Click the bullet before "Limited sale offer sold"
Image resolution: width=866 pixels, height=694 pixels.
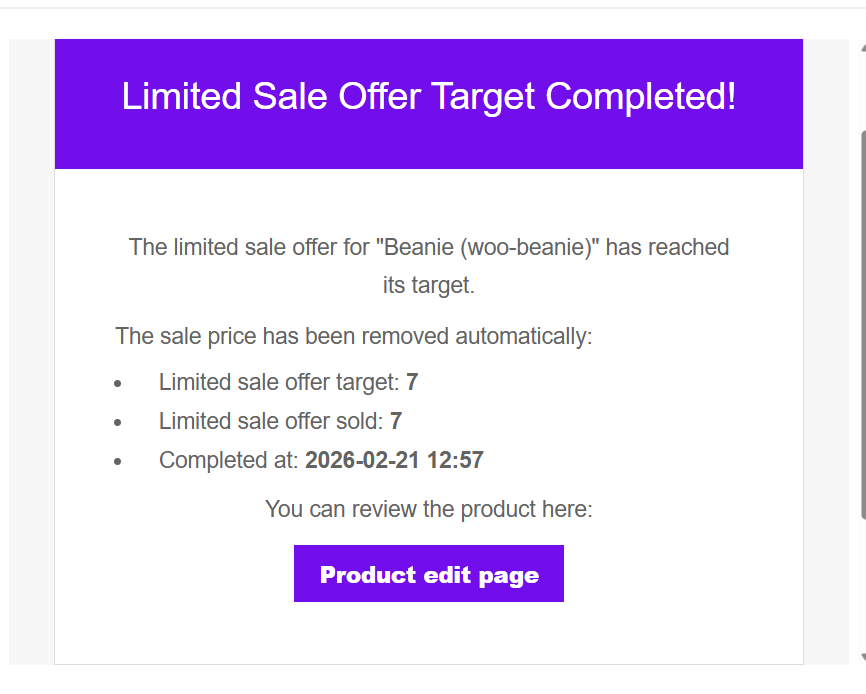pos(118,423)
